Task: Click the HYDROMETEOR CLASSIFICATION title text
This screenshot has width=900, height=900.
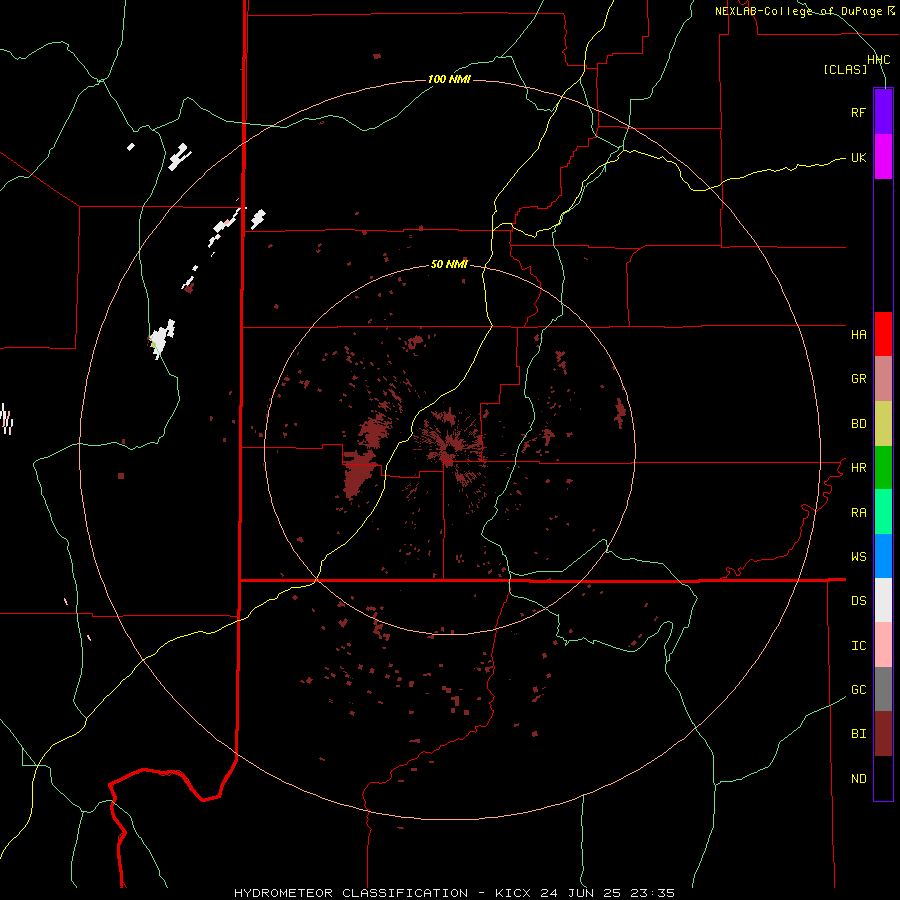Action: pyautogui.click(x=351, y=893)
